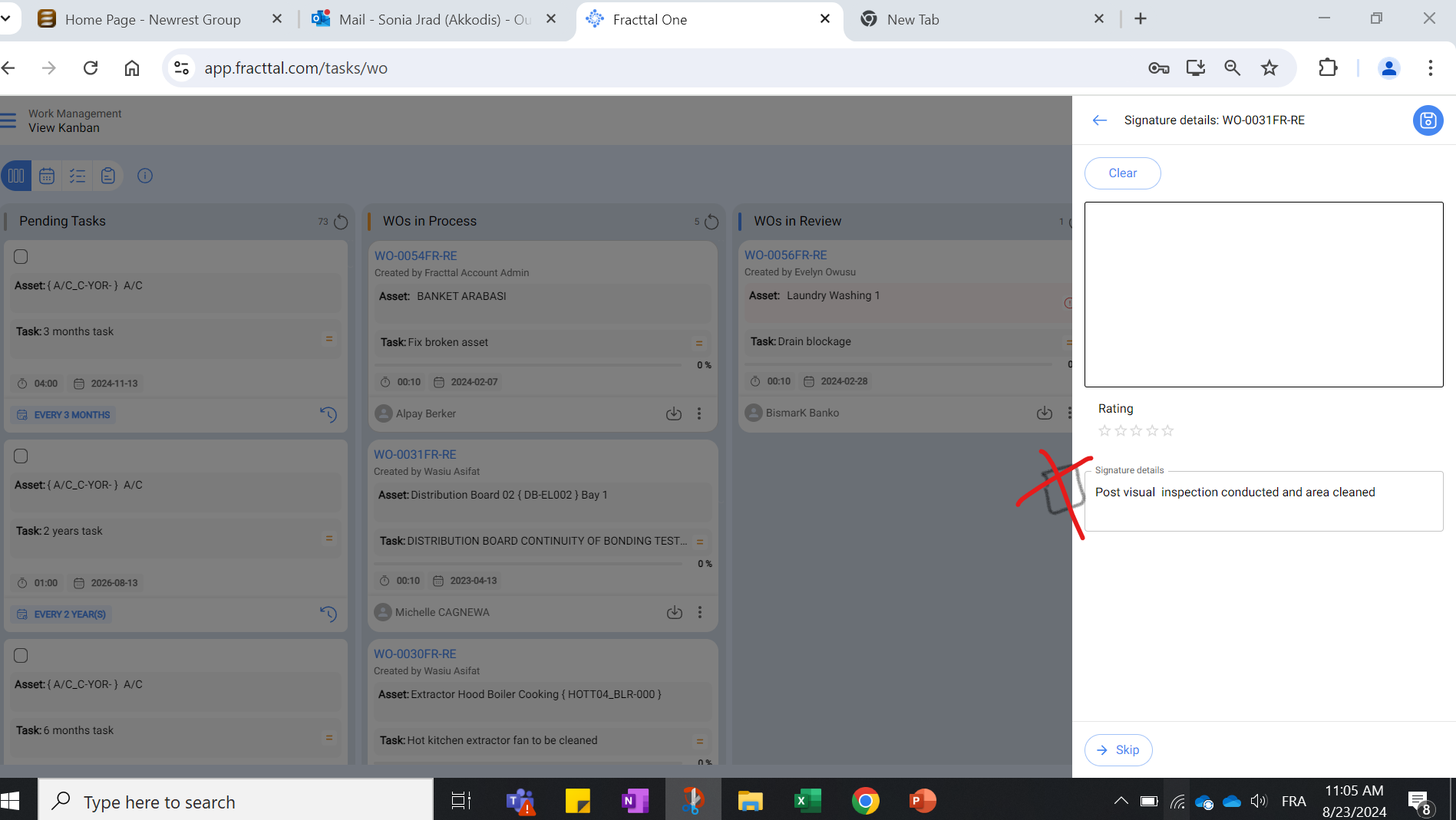
Task: Switch to Kanban board view icon
Action: point(16,176)
